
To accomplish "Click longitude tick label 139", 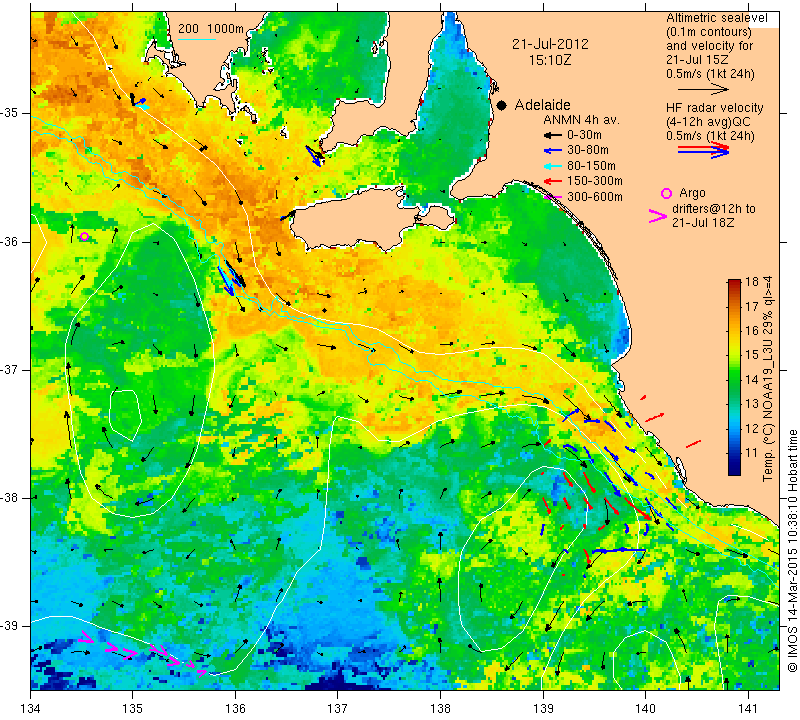I will [x=543, y=709].
